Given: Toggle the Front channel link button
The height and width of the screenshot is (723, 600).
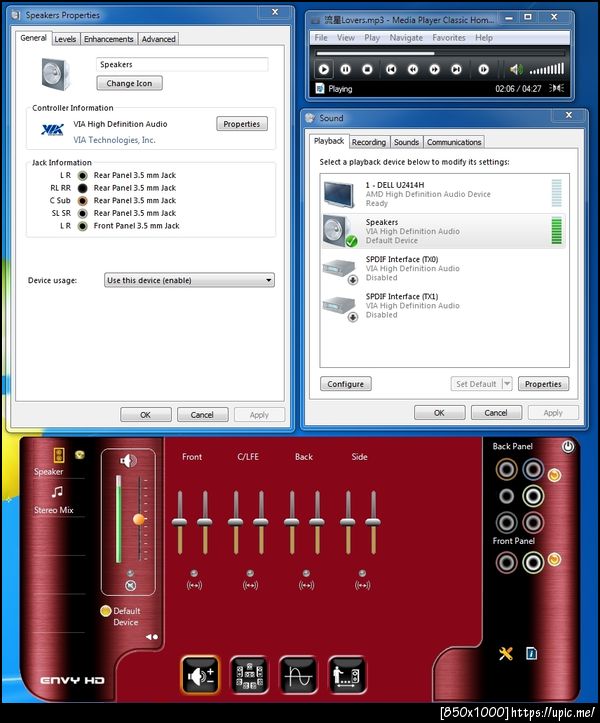Looking at the screenshot, I should 194,586.
